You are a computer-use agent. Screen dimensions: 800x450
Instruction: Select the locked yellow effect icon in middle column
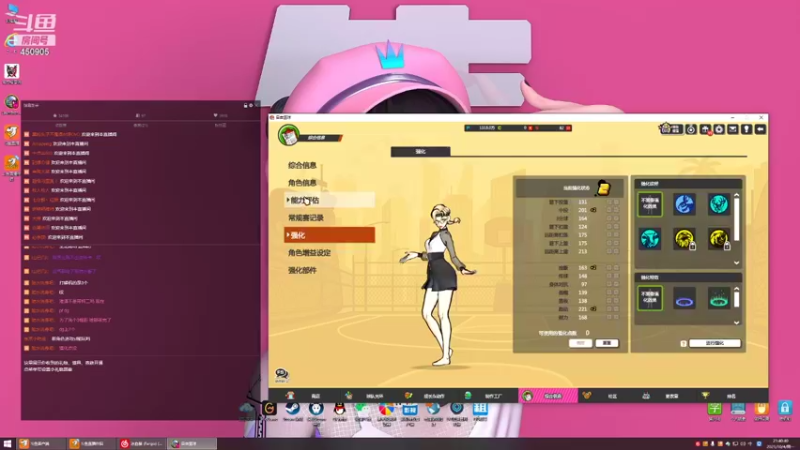(684, 239)
